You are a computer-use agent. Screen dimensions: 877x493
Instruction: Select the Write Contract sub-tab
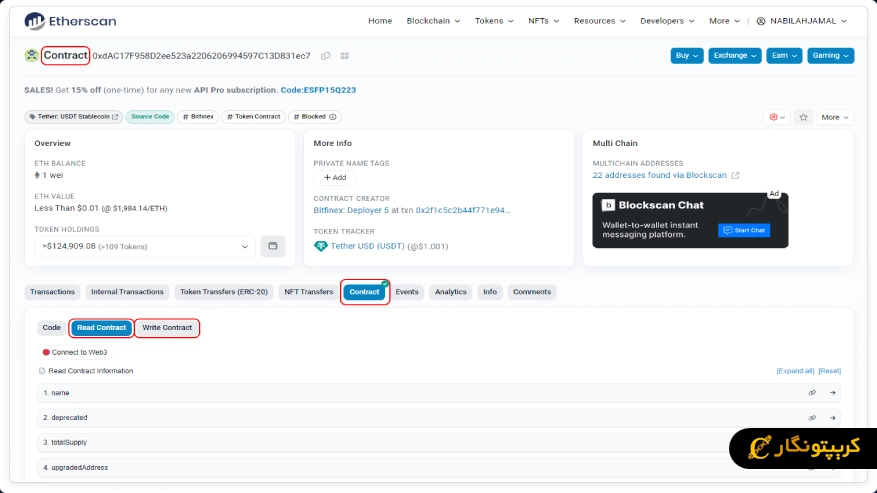point(167,327)
